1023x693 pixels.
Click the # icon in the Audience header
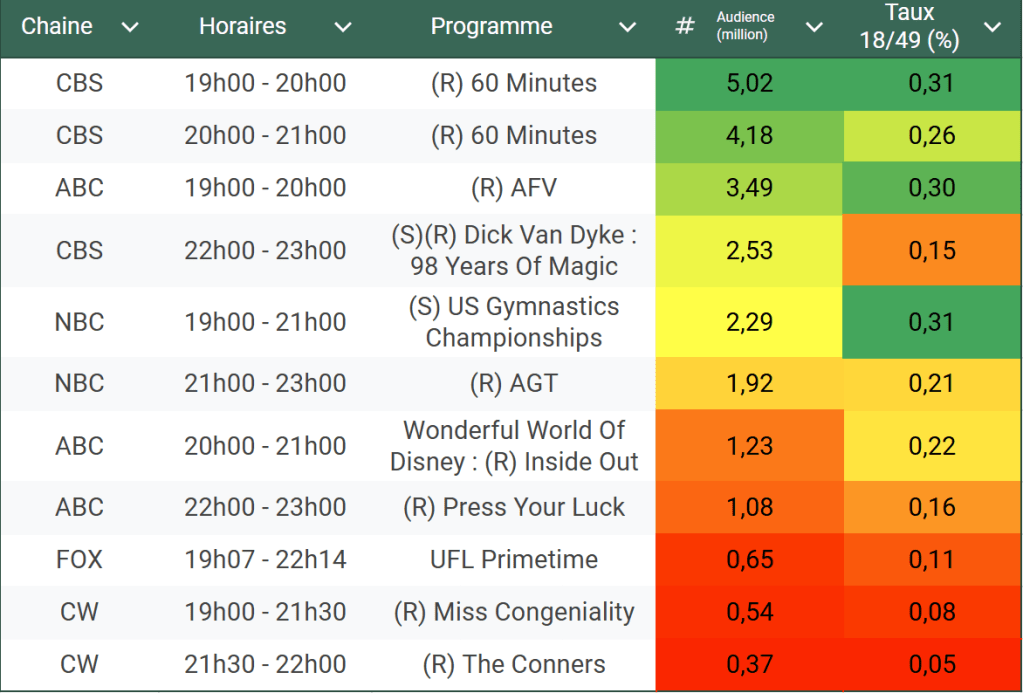[685, 27]
